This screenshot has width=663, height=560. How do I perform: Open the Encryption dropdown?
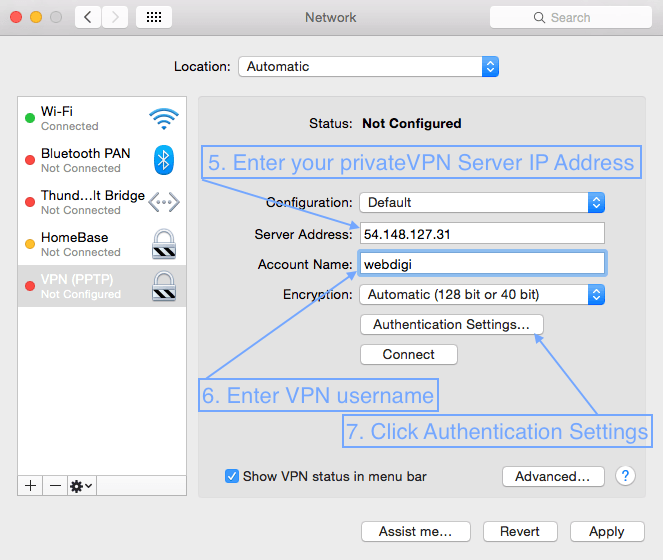[482, 294]
